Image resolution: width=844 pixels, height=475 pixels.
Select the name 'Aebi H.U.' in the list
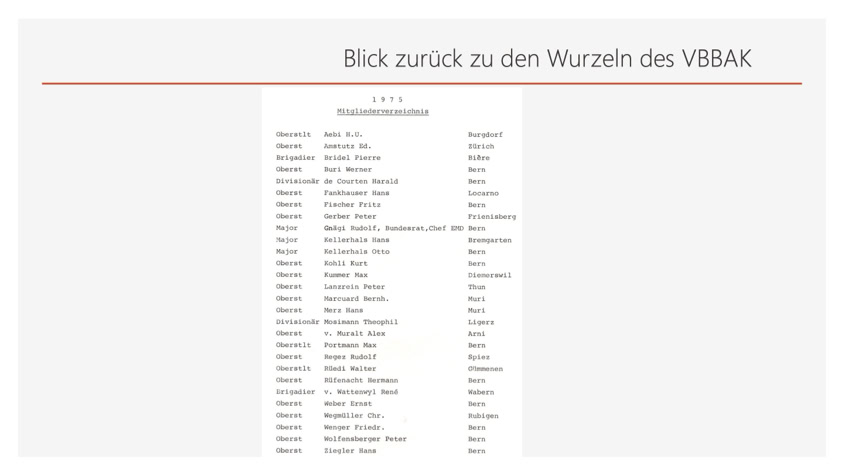[x=343, y=134]
